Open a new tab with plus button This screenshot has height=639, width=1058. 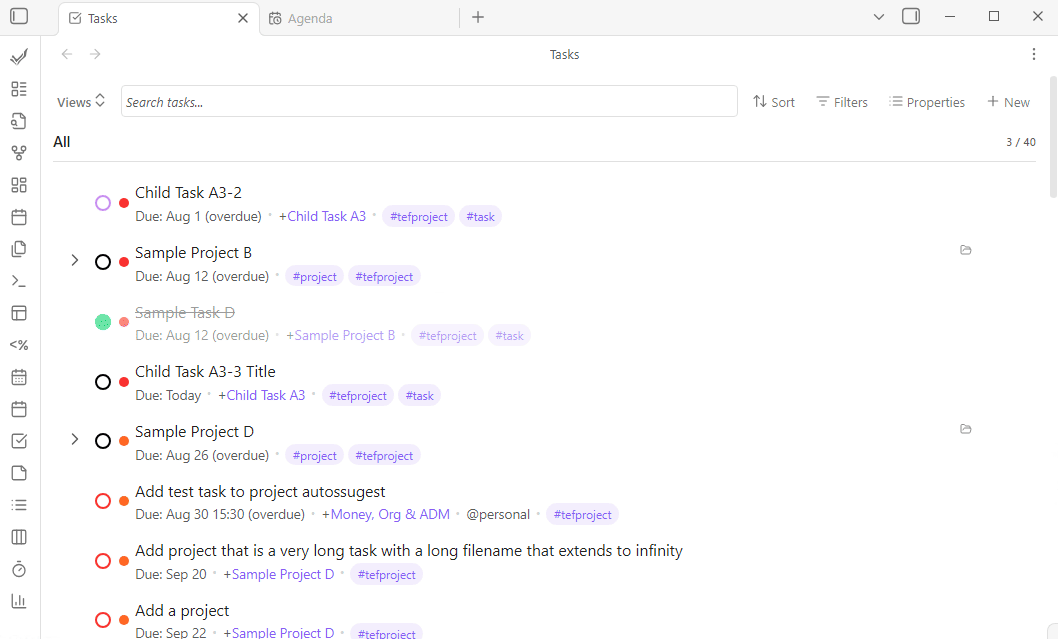(x=478, y=17)
